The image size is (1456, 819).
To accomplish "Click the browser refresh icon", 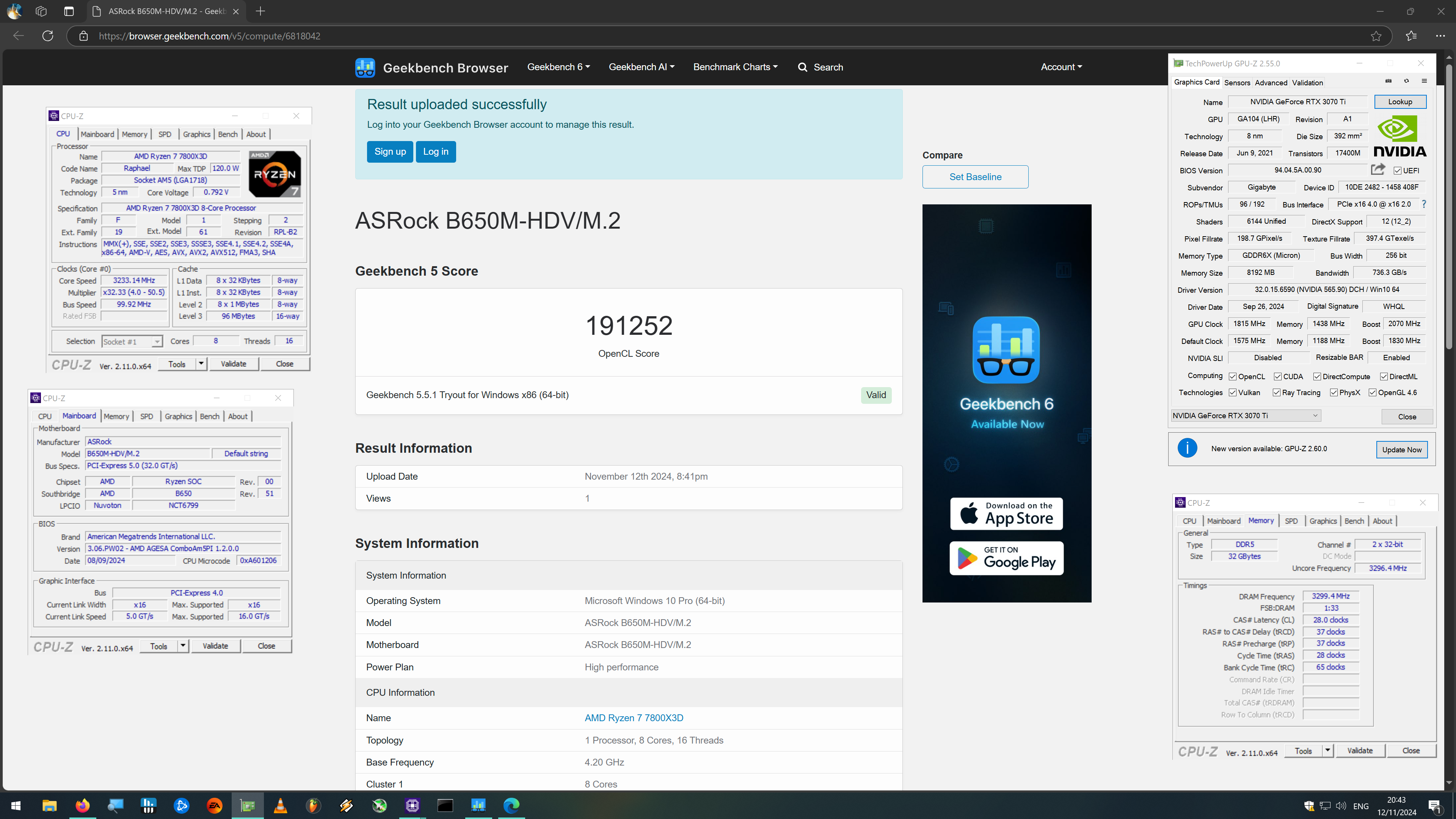I will point(48,36).
